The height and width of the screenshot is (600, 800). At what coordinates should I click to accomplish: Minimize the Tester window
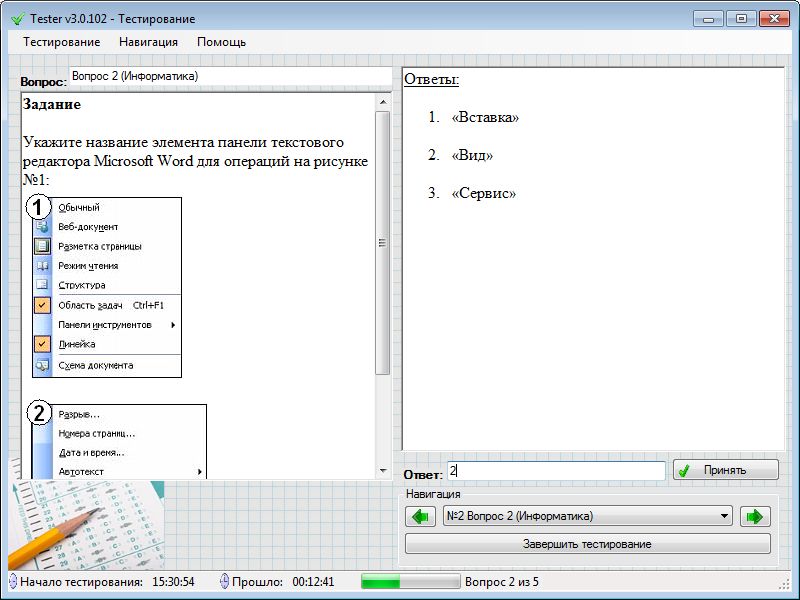point(708,19)
